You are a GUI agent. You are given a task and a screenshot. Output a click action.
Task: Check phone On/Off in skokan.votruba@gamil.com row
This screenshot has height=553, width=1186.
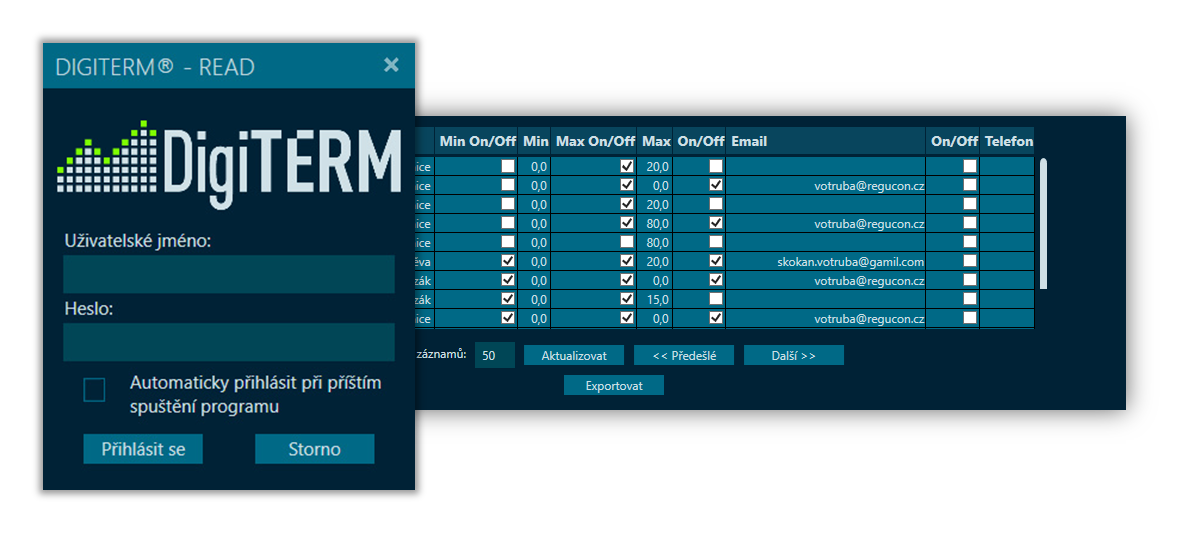click(x=970, y=261)
